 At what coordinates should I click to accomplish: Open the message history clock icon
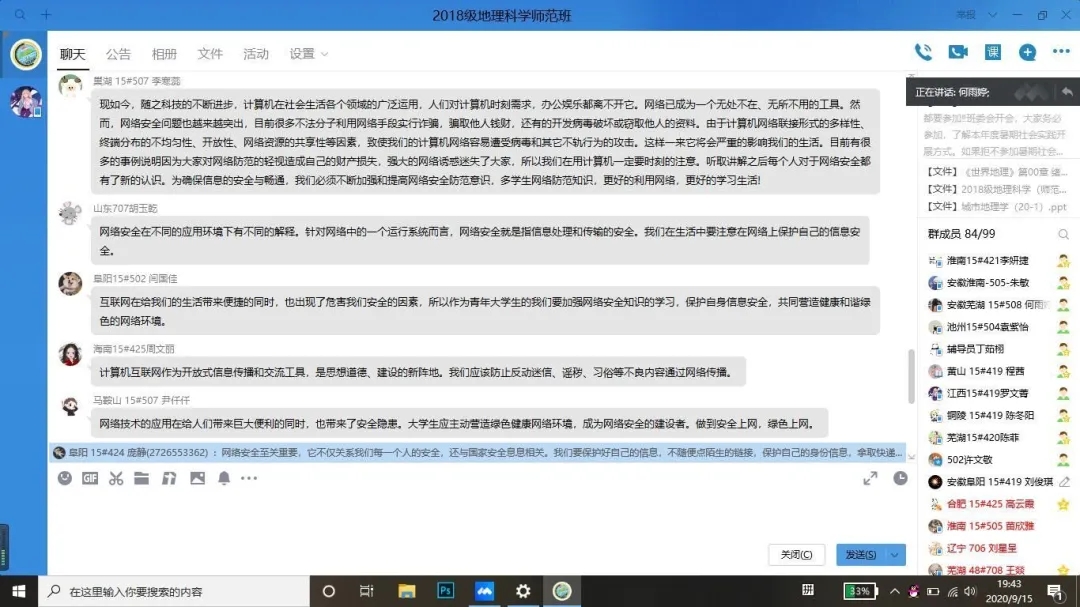tap(899, 478)
